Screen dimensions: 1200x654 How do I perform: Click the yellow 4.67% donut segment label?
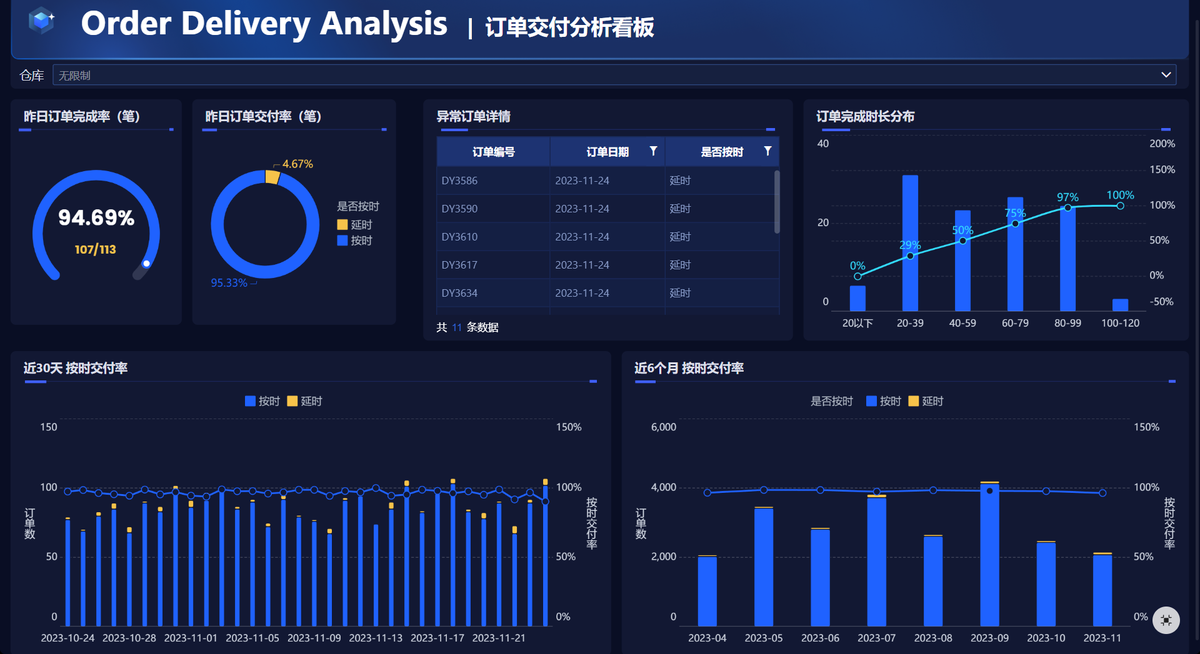[298, 163]
